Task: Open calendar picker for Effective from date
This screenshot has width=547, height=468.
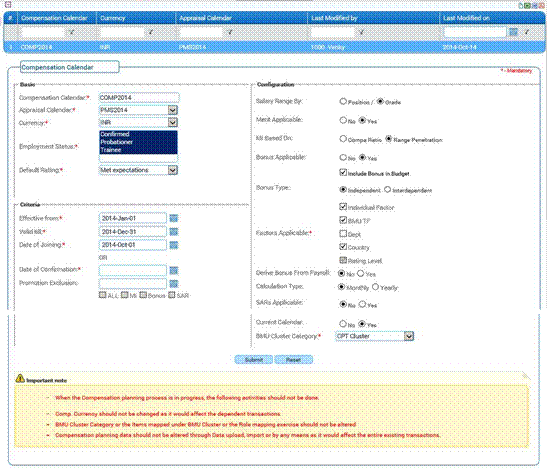Action: (x=174, y=218)
